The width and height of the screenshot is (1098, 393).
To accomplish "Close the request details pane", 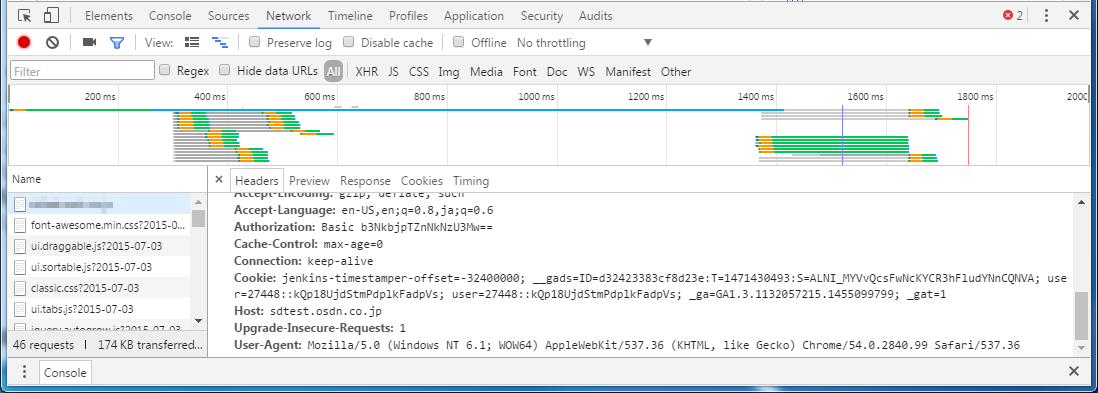I will (x=218, y=180).
